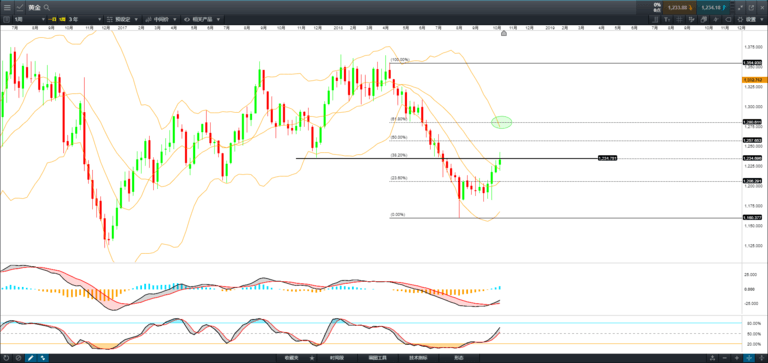Click the first yellow period marker icon
768x363 pixels.
(x=52, y=19)
